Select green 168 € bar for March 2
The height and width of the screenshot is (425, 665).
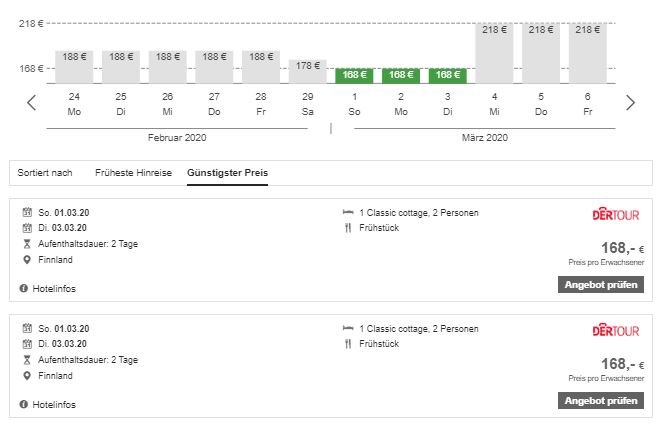(401, 75)
